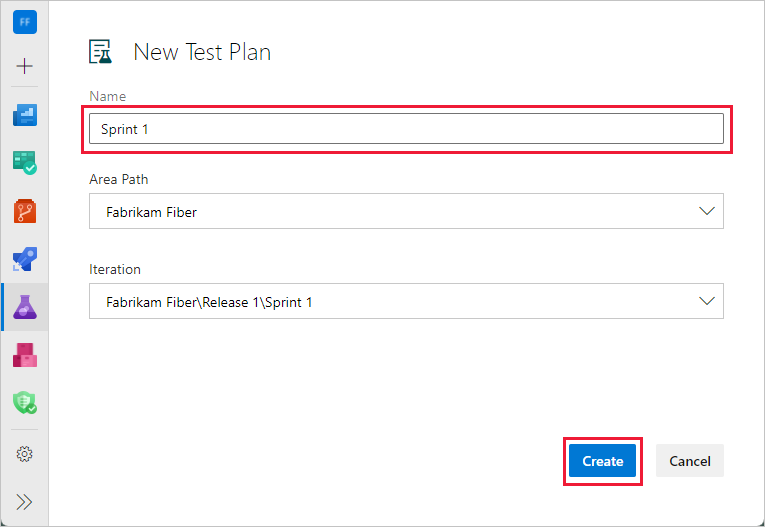
Task: Open Project settings gear icon
Action: 25,454
